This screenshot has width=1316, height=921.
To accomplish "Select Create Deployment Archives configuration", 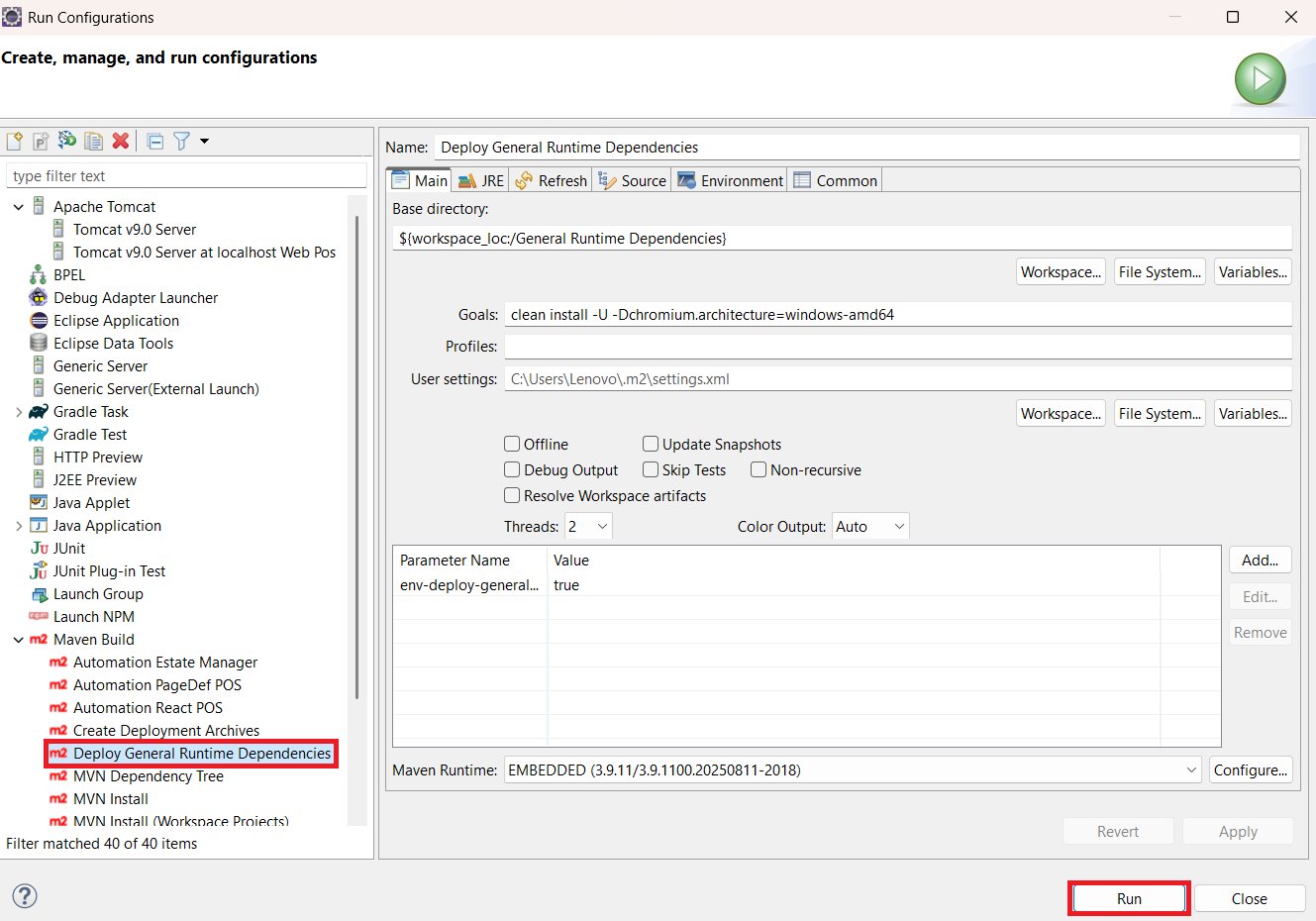I will pos(166,730).
